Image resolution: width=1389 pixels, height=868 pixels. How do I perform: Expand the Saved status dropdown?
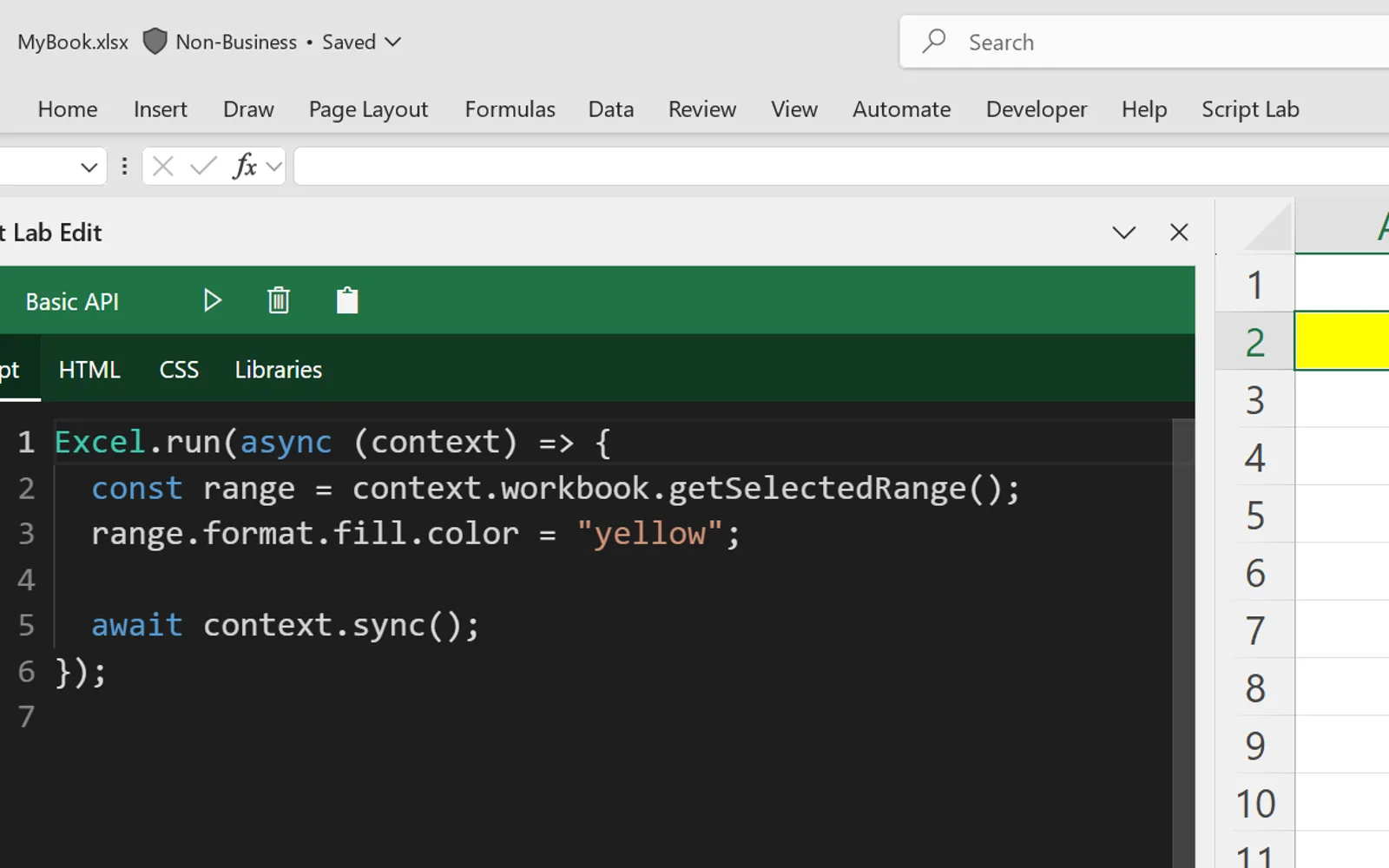[393, 42]
